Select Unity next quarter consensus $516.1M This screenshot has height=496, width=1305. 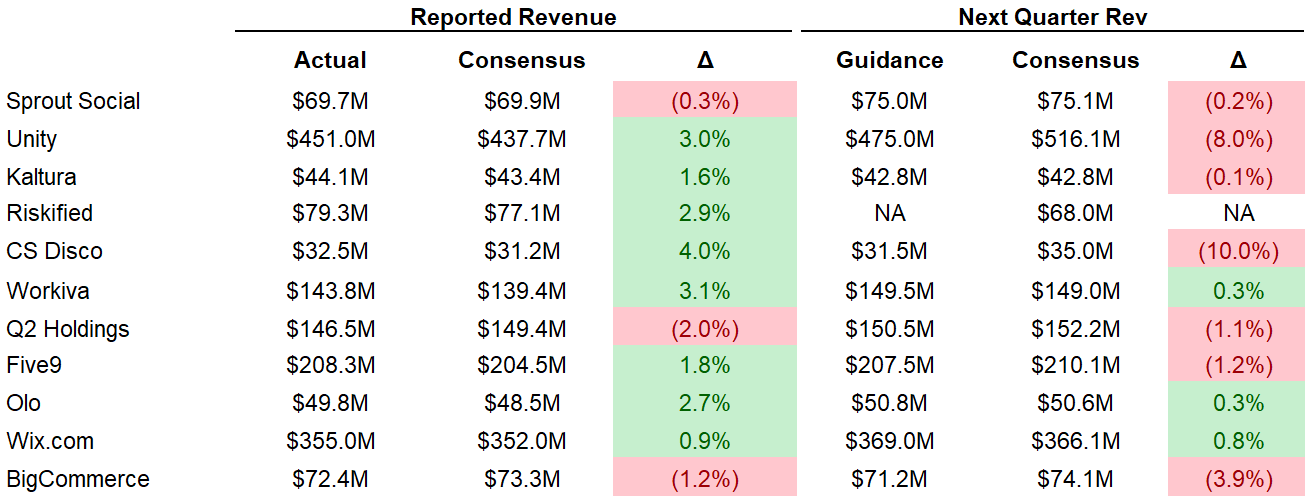pyautogui.click(x=1075, y=139)
